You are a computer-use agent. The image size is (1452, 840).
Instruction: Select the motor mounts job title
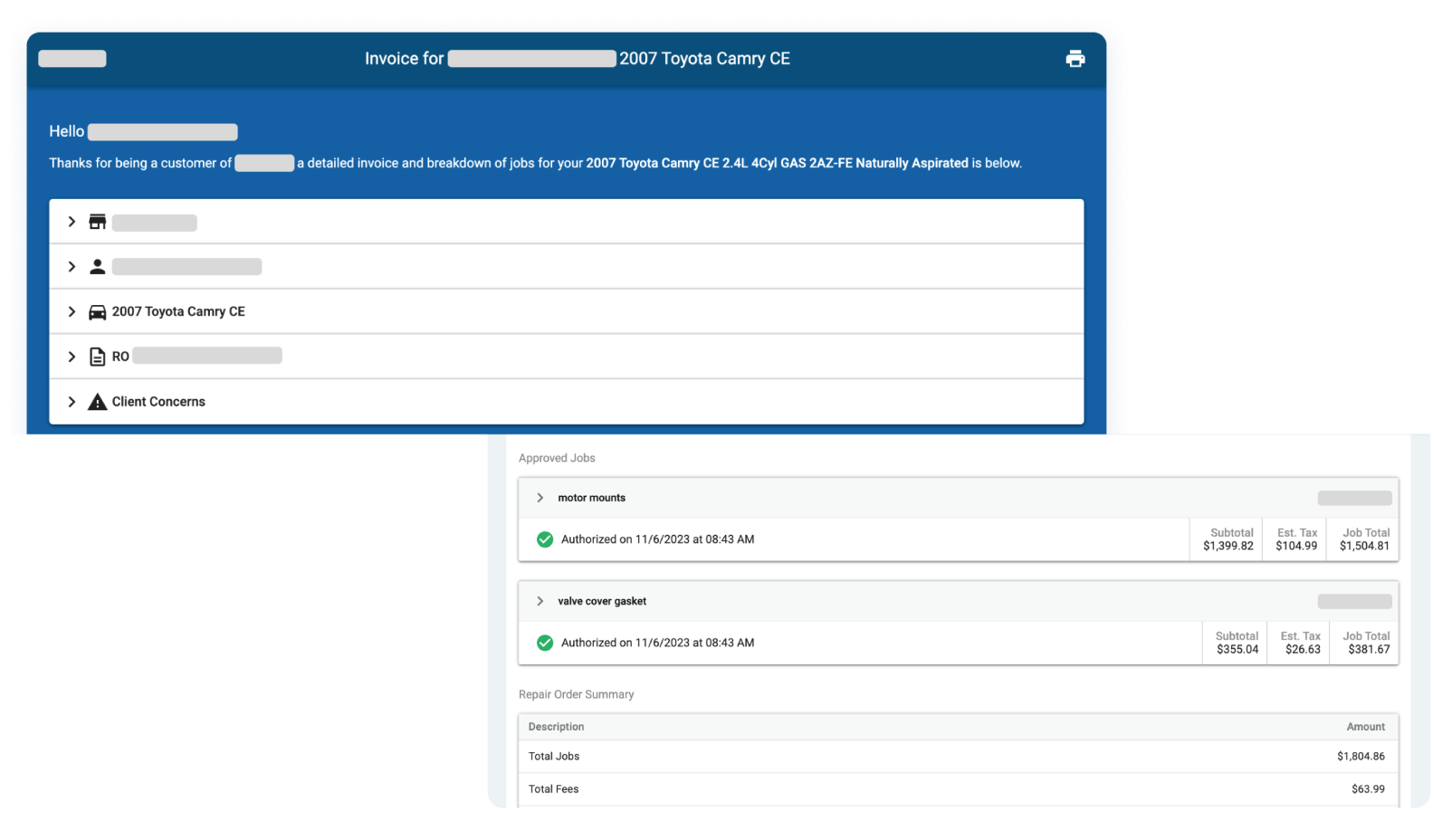pos(591,498)
